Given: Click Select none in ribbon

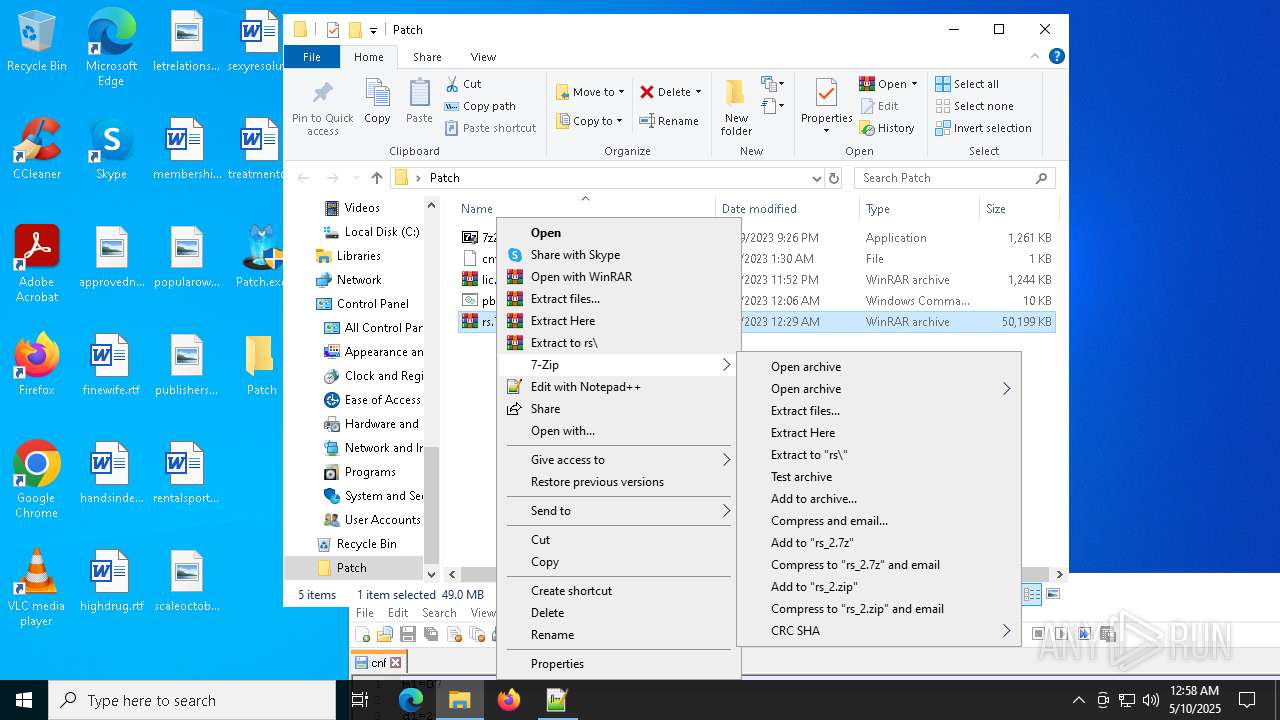Looking at the screenshot, I should 974,106.
